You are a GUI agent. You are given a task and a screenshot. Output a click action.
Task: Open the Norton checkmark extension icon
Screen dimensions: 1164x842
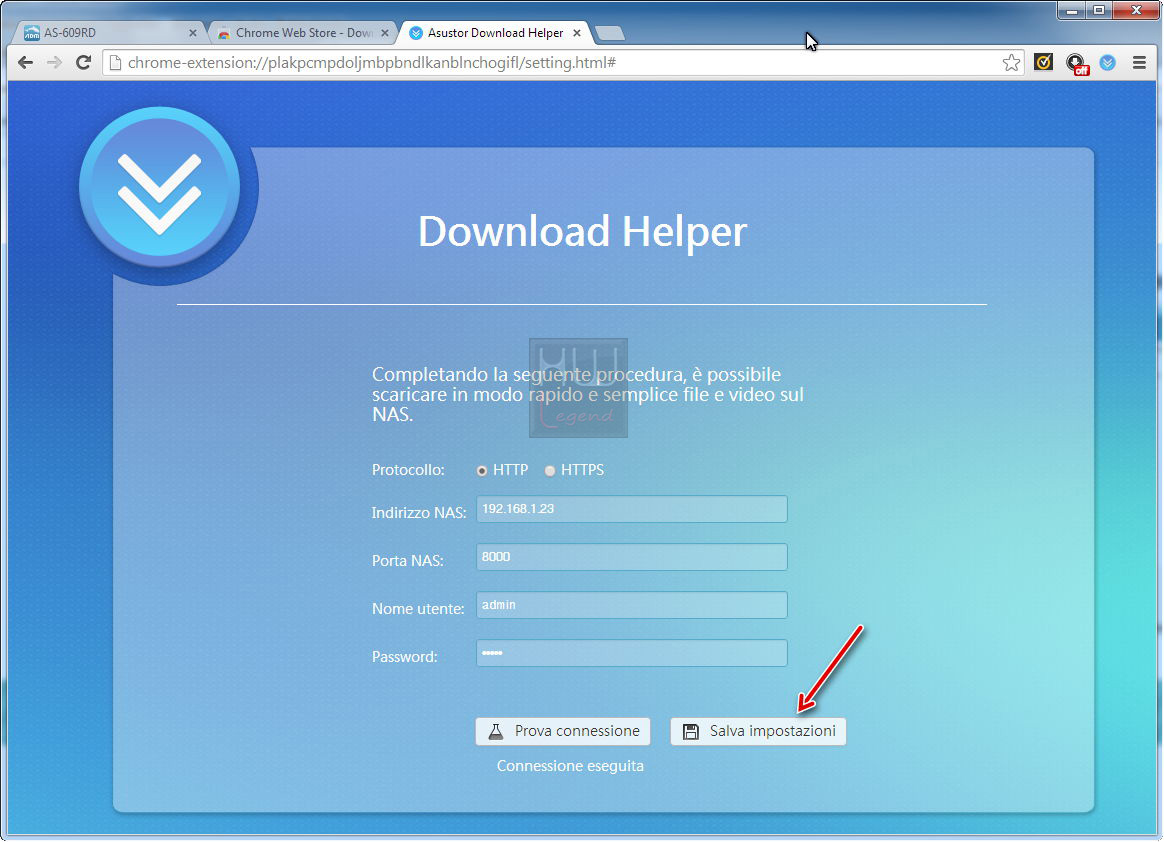[1043, 62]
